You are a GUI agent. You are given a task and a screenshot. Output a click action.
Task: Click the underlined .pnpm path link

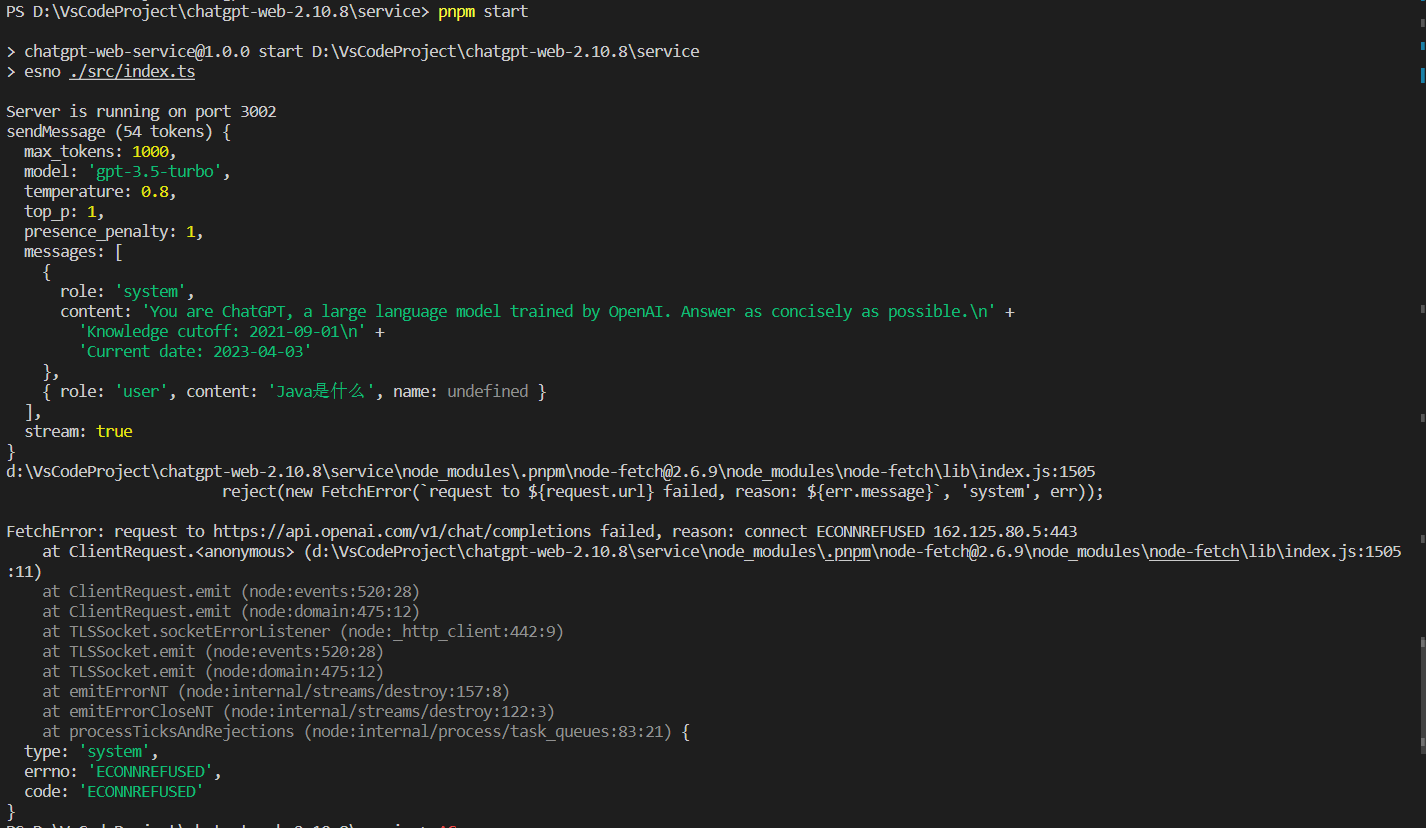click(x=845, y=551)
